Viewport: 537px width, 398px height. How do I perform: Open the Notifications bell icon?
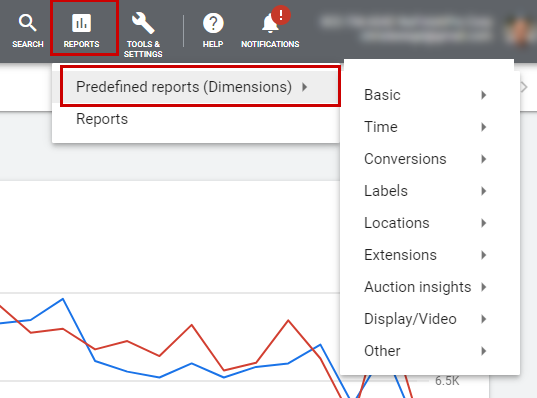pyautogui.click(x=270, y=24)
